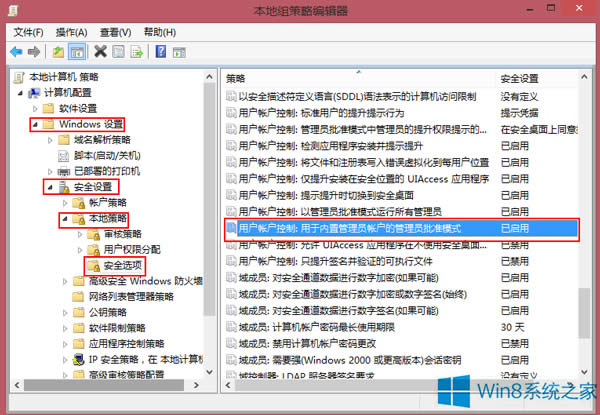This screenshot has height=415, width=600.
Task: Open the 操作(A) menu
Action: 72,33
